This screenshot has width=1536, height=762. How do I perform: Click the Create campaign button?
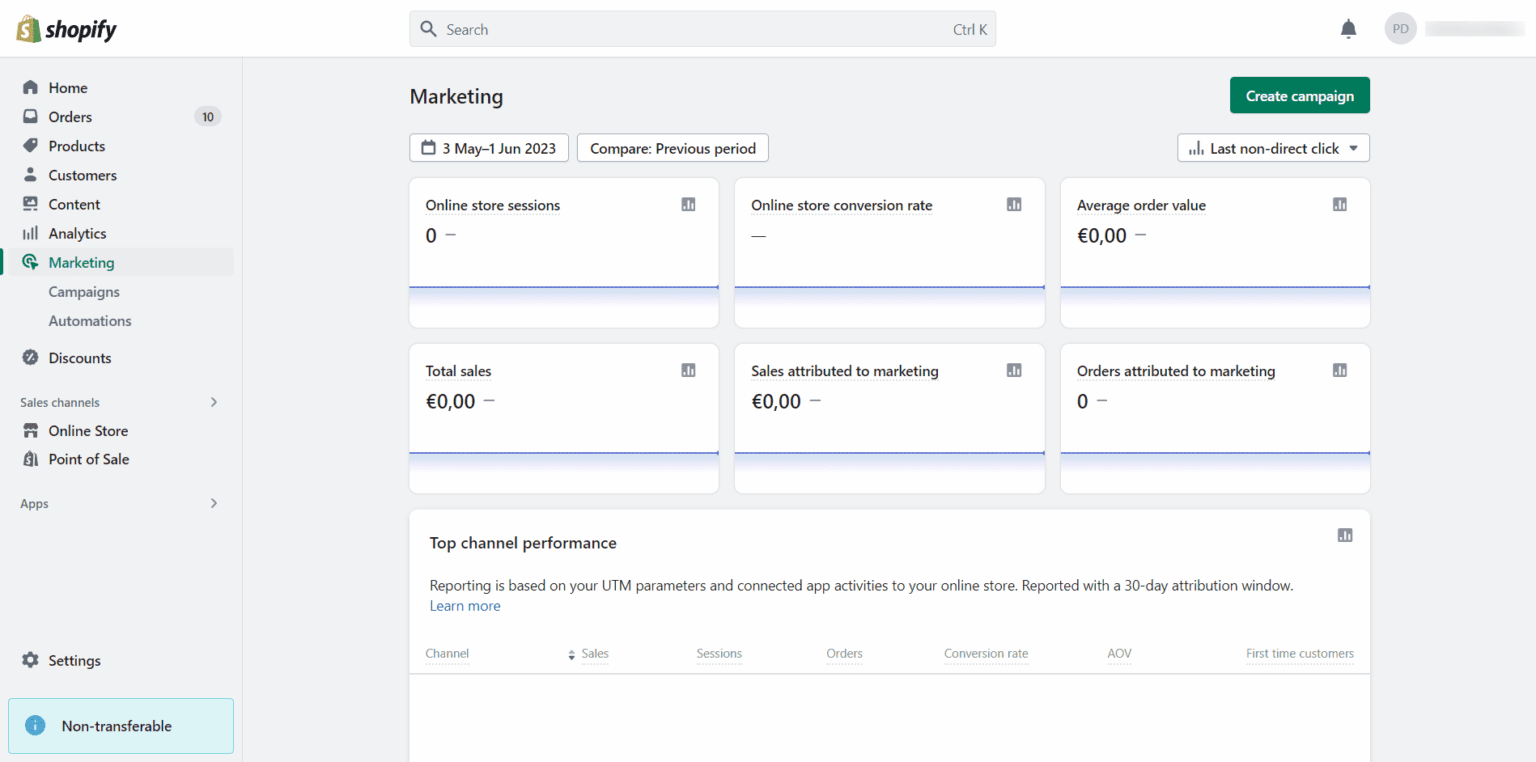1300,95
